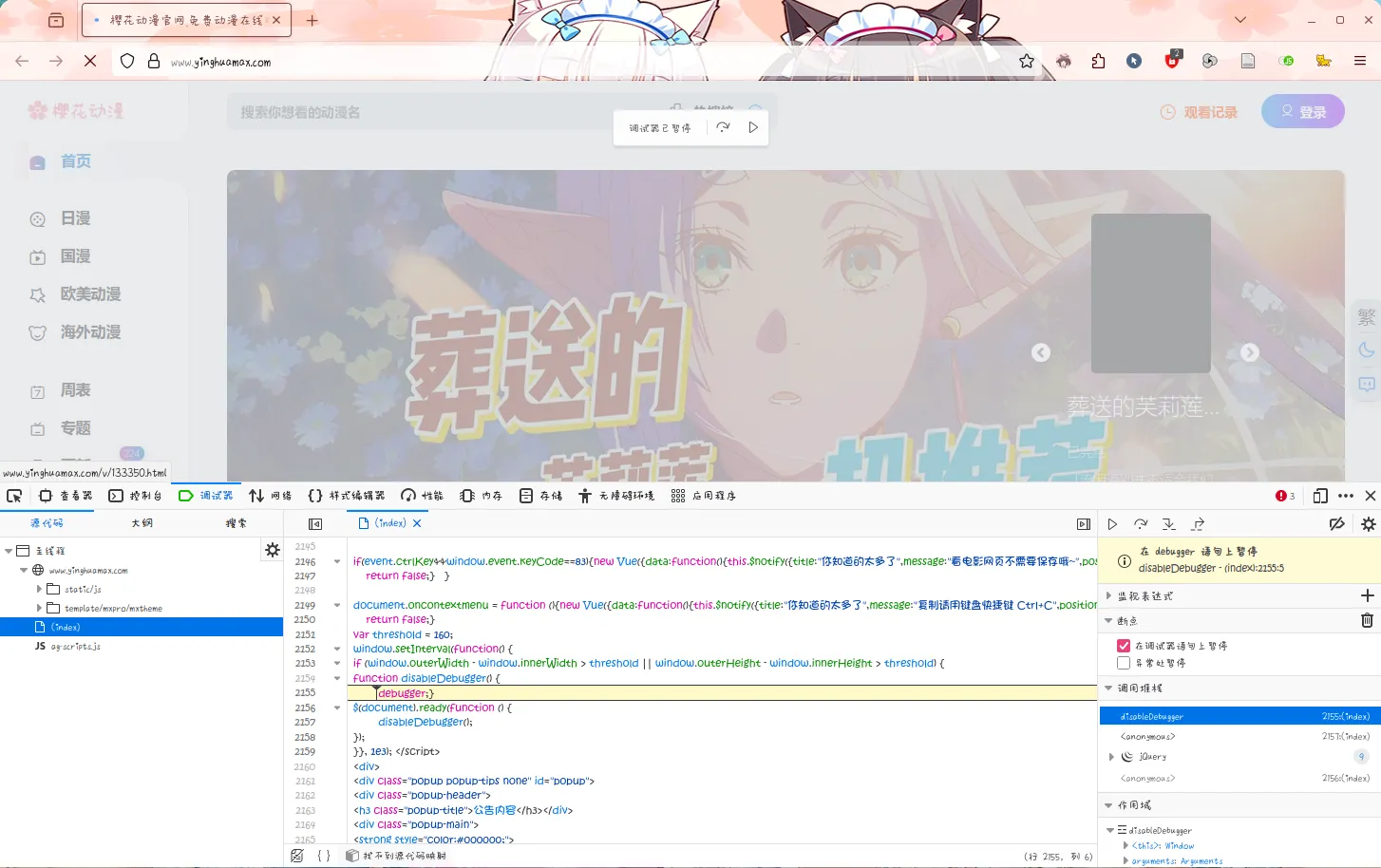Collapse the breakpoints section
The width and height of the screenshot is (1381, 868).
coord(1108,620)
